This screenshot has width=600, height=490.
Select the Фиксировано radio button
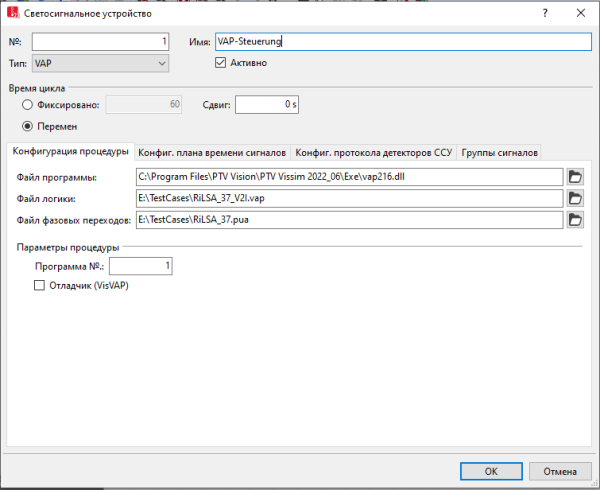pyautogui.click(x=27, y=103)
